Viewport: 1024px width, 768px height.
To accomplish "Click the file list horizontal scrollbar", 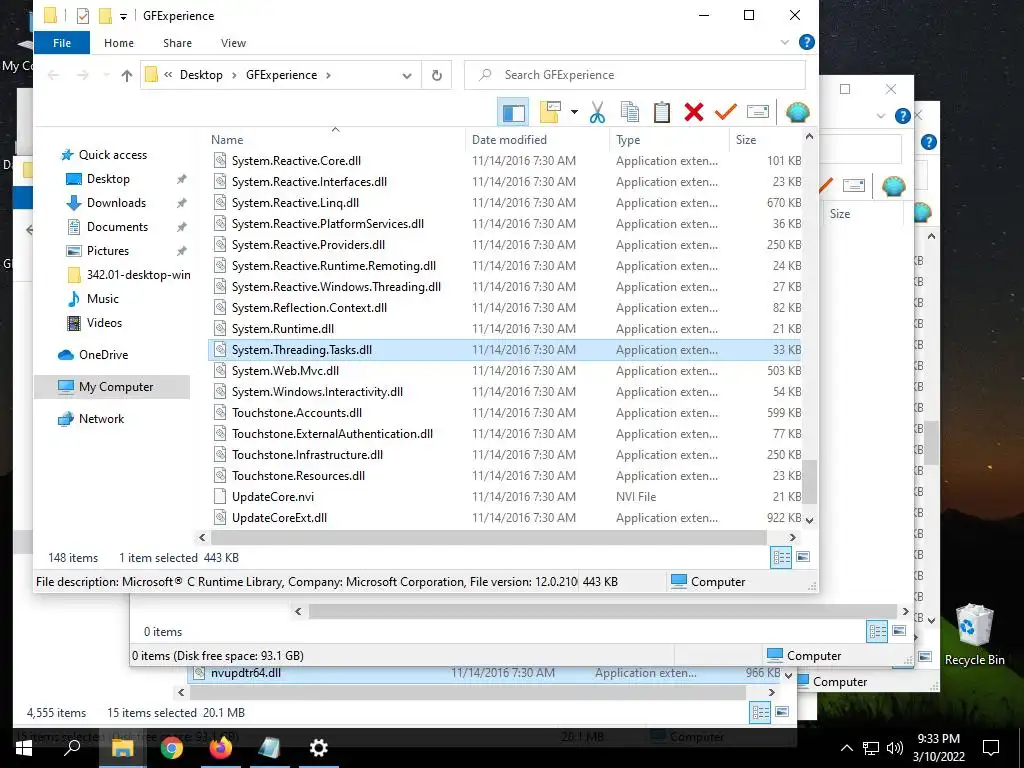I will click(x=488, y=537).
